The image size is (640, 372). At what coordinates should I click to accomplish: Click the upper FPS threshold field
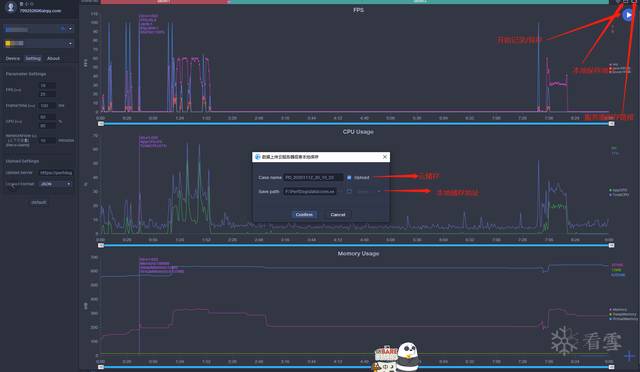(47, 86)
